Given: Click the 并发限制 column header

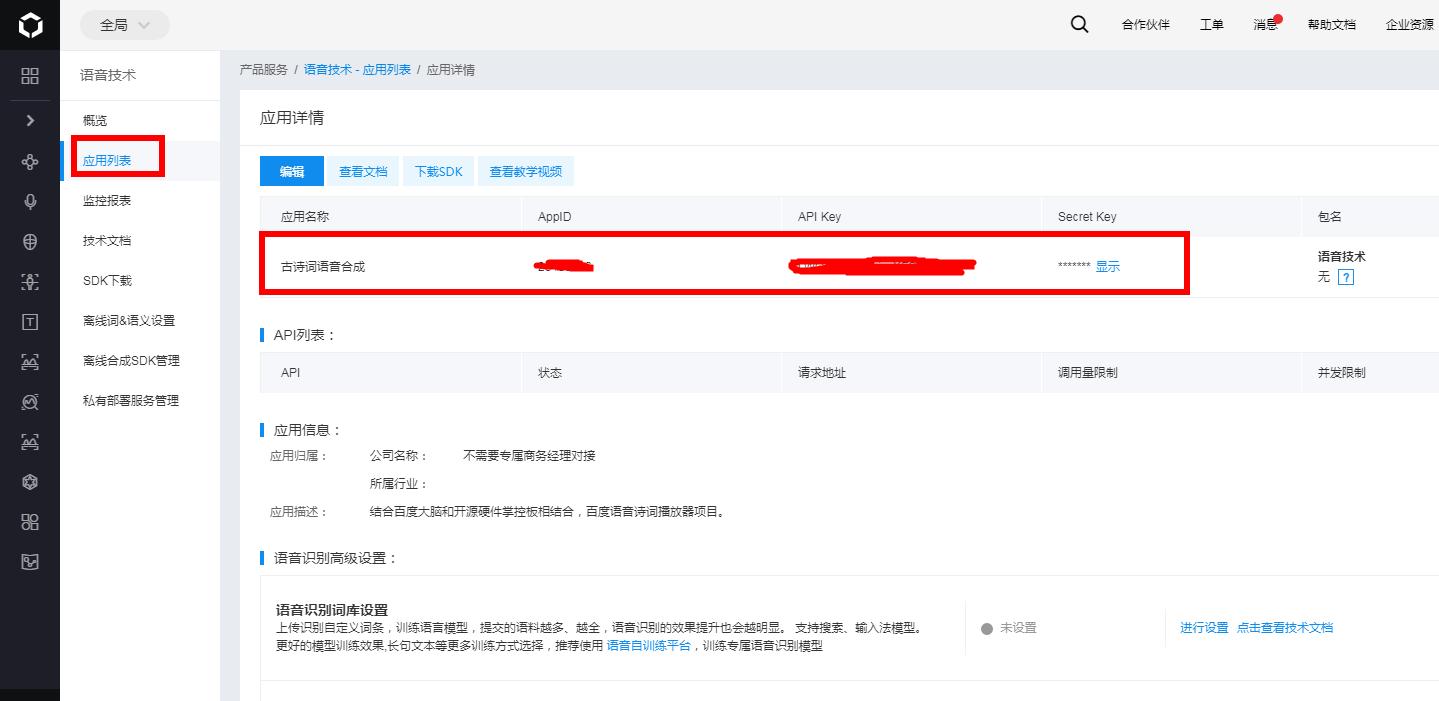Looking at the screenshot, I should tap(1342, 373).
